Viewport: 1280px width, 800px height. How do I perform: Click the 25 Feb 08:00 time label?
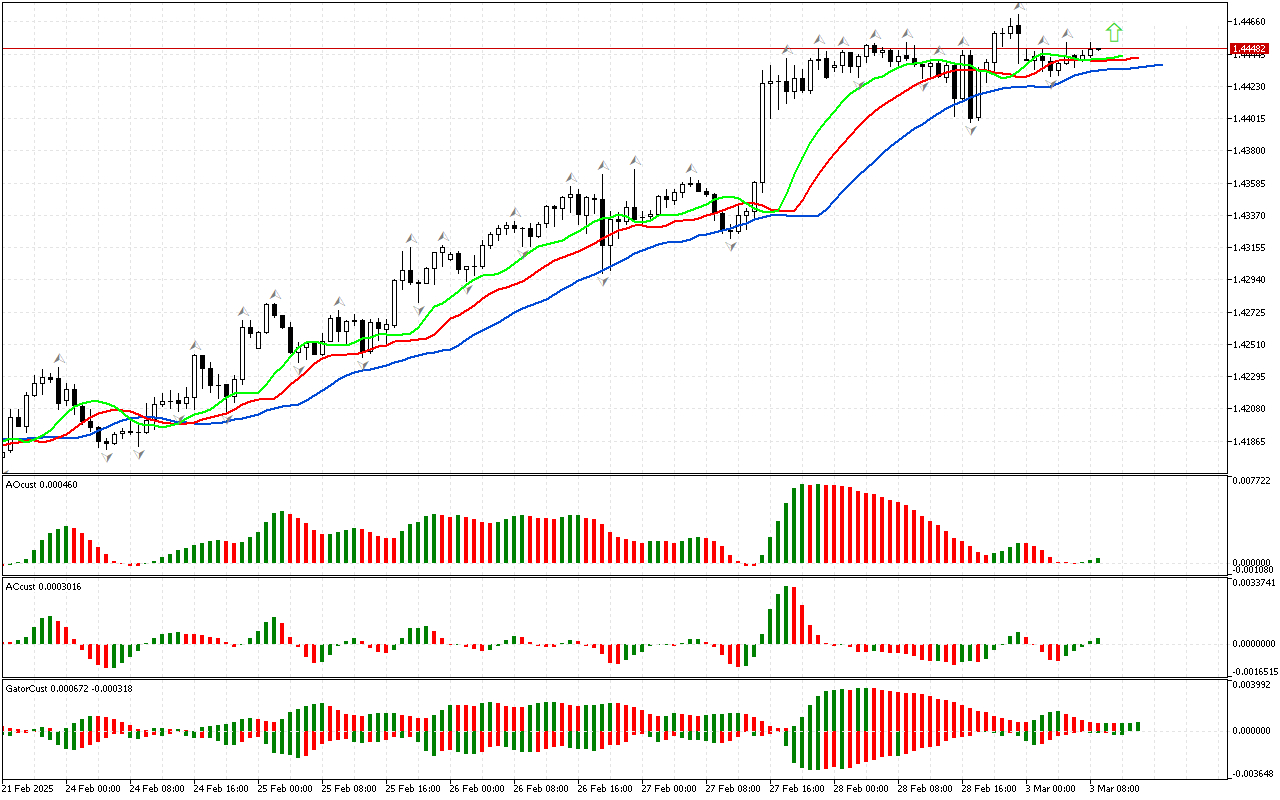[x=349, y=789]
